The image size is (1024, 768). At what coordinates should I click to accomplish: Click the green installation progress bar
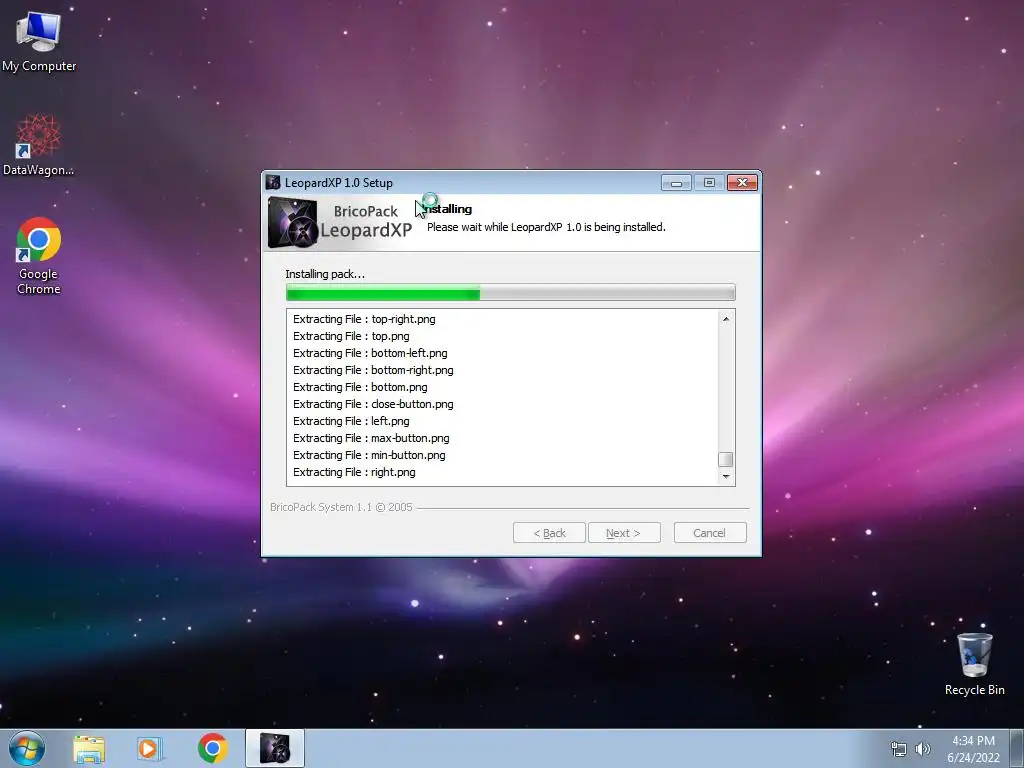pos(510,293)
